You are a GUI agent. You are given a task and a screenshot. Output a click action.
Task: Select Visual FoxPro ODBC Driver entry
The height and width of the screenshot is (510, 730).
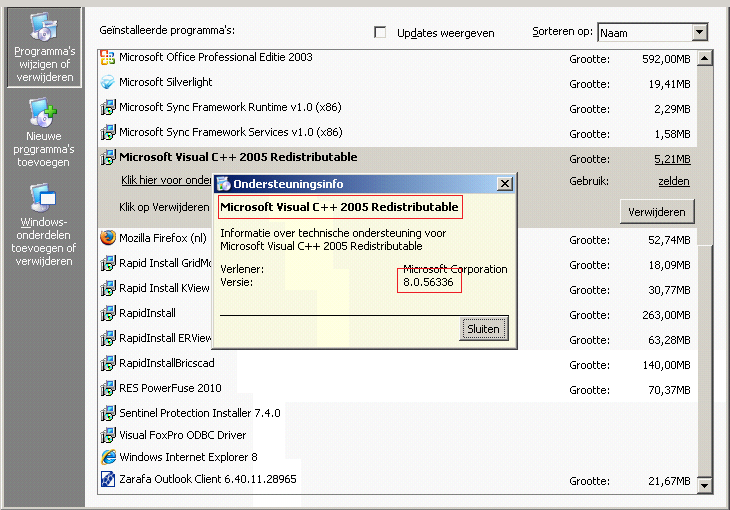182,435
